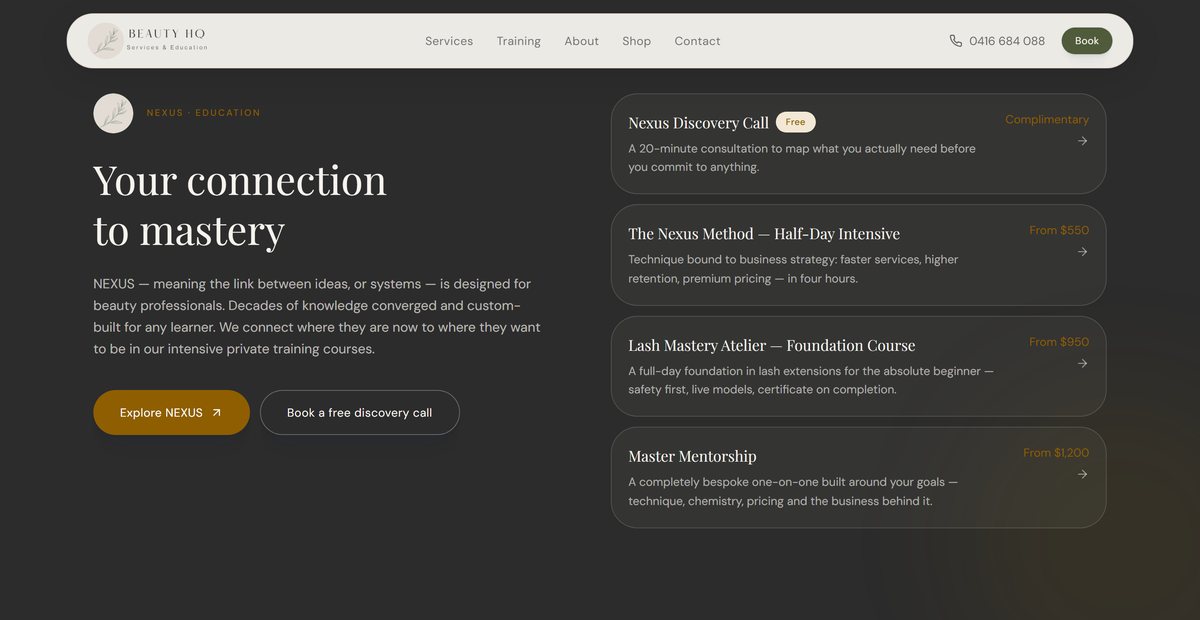
Task: Open Lash Mastery Atelier — Foundation Course title
Action: tap(772, 346)
